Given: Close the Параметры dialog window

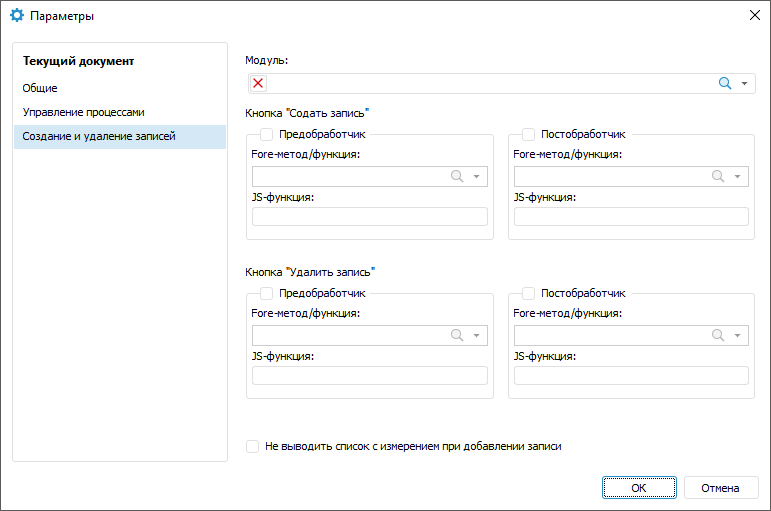Looking at the screenshot, I should [x=753, y=16].
